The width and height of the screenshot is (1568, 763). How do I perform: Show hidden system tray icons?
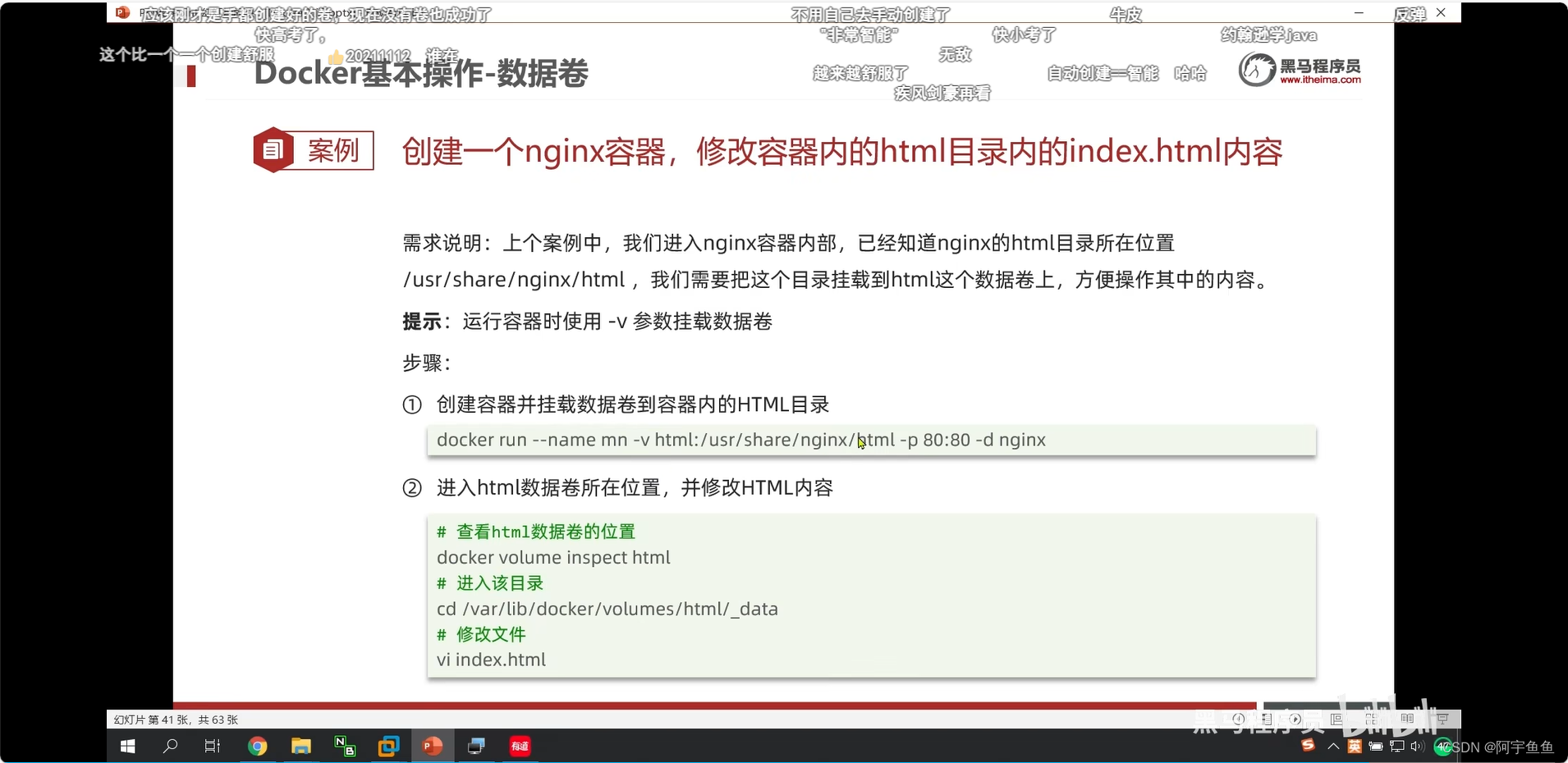(x=1333, y=747)
